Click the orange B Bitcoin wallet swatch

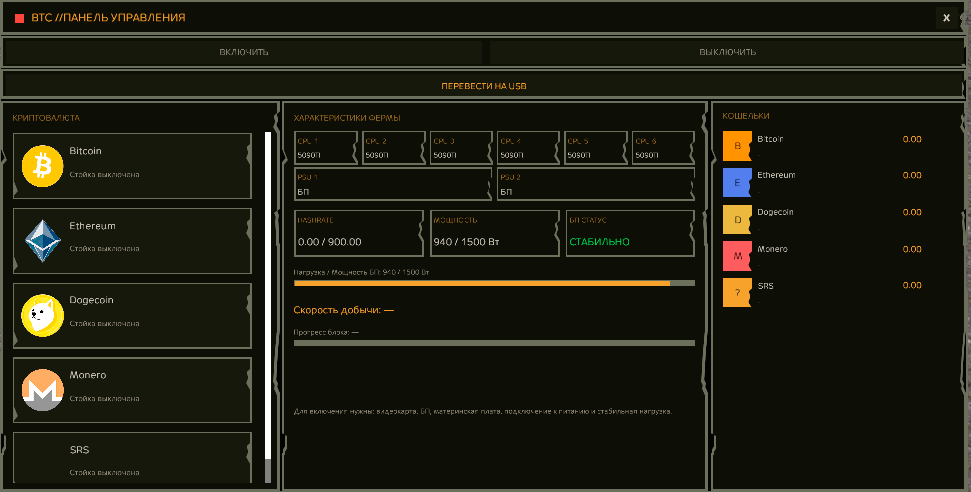pos(738,146)
